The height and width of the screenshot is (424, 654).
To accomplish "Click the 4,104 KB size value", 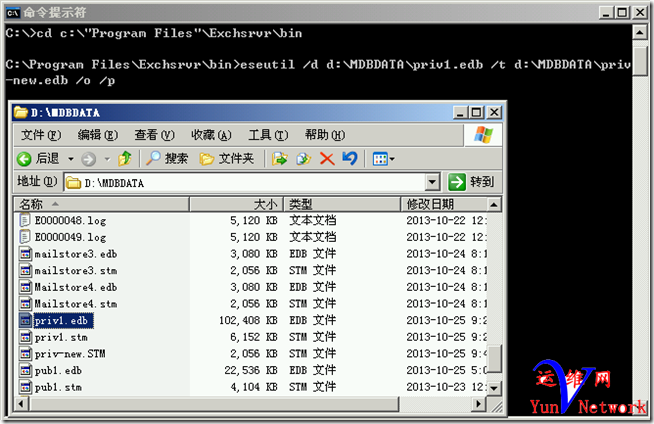I will tap(254, 387).
